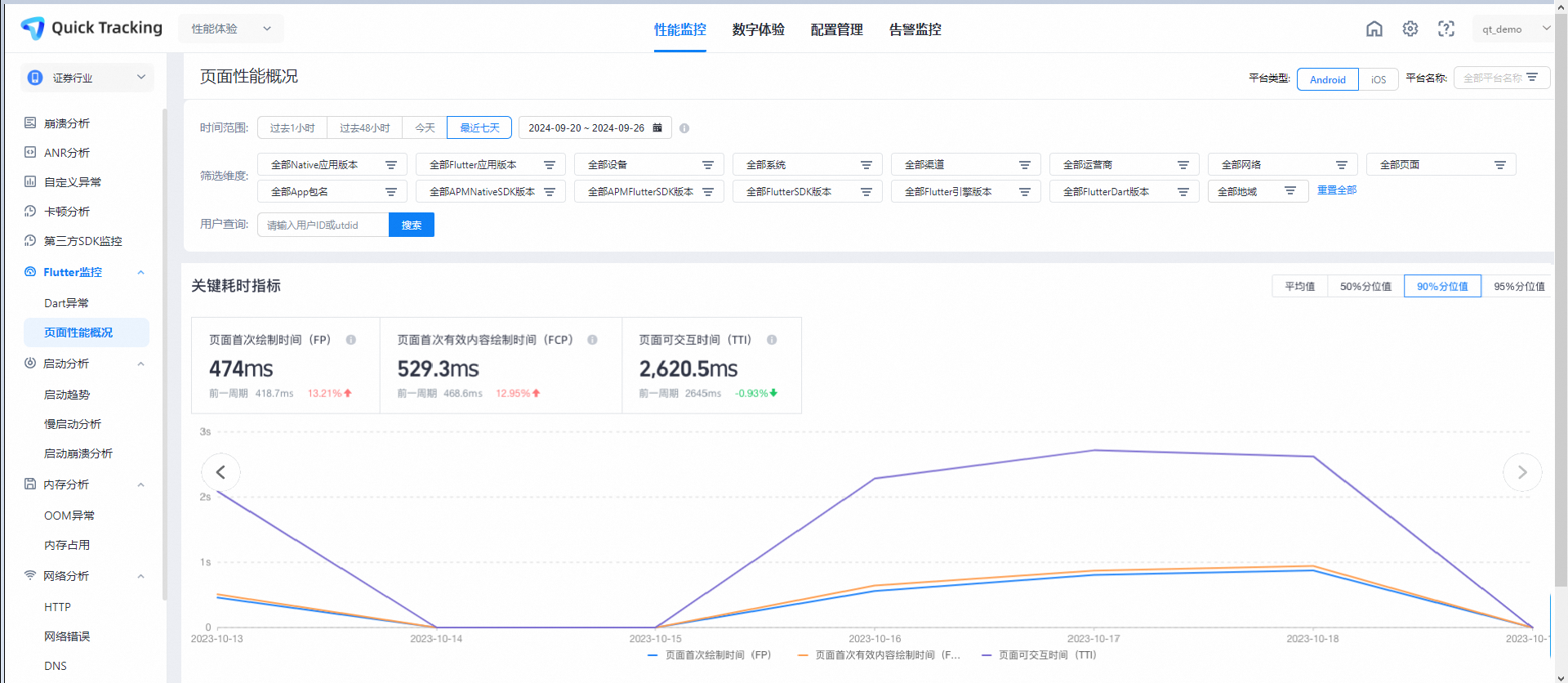Switch metrics to 平均值
This screenshot has height=683, width=1568.
pos(1300,286)
